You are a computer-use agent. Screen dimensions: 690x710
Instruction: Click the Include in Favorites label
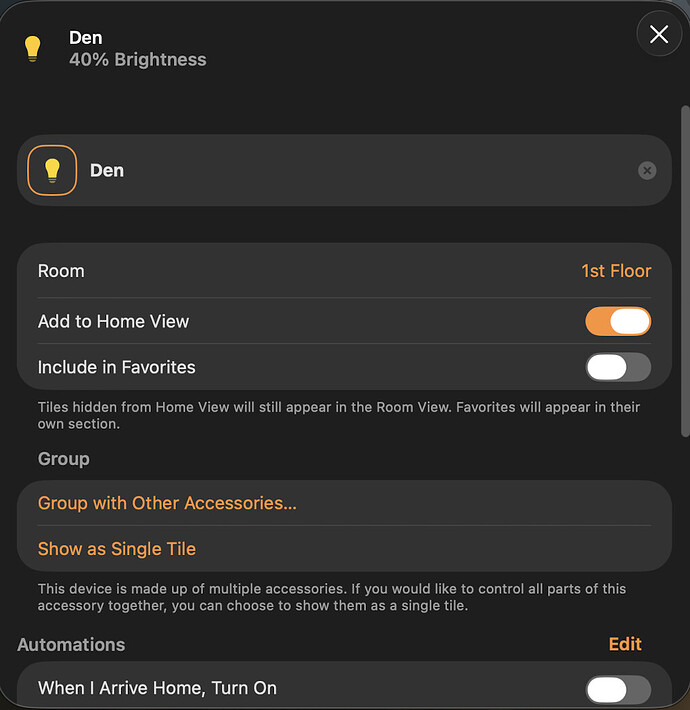(x=116, y=367)
